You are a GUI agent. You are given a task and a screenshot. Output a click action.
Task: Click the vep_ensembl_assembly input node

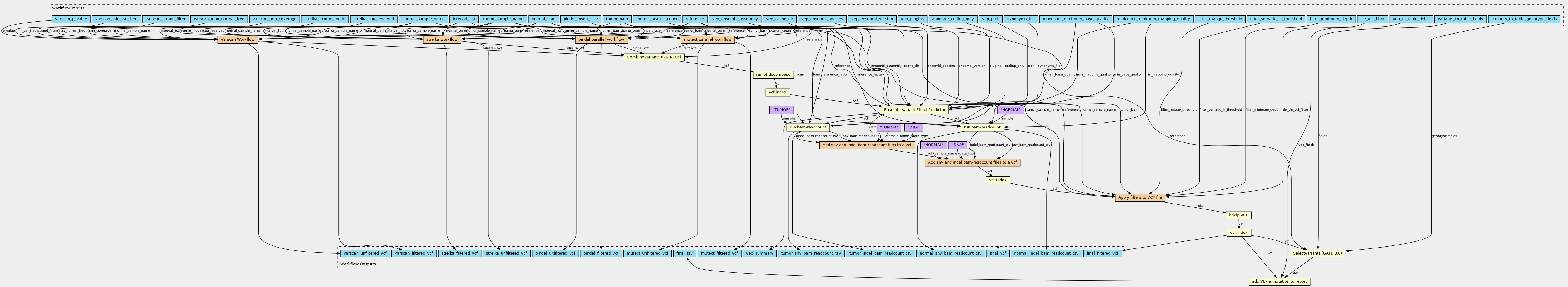pyautogui.click(x=735, y=19)
